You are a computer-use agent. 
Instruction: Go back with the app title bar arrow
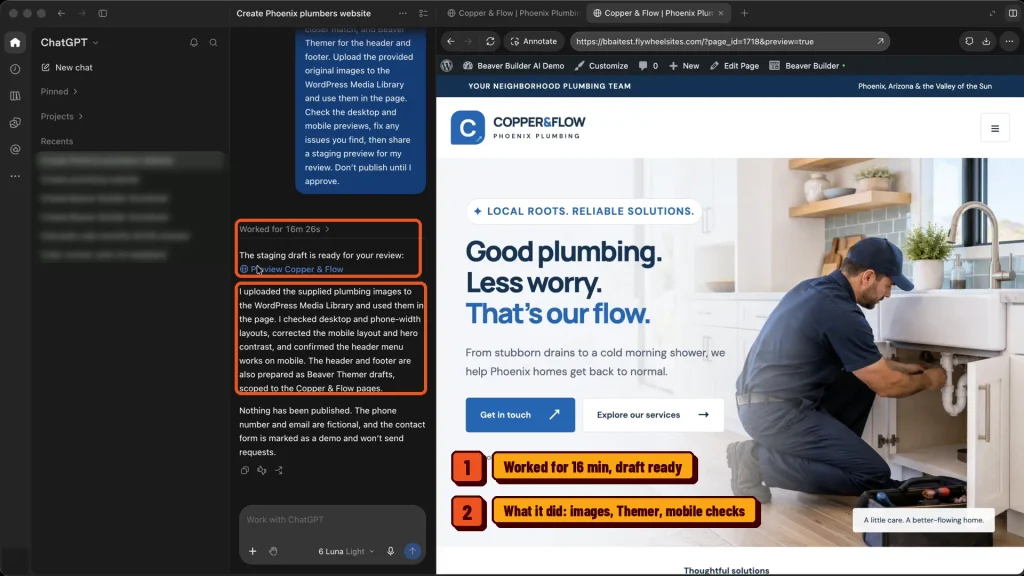tap(61, 13)
